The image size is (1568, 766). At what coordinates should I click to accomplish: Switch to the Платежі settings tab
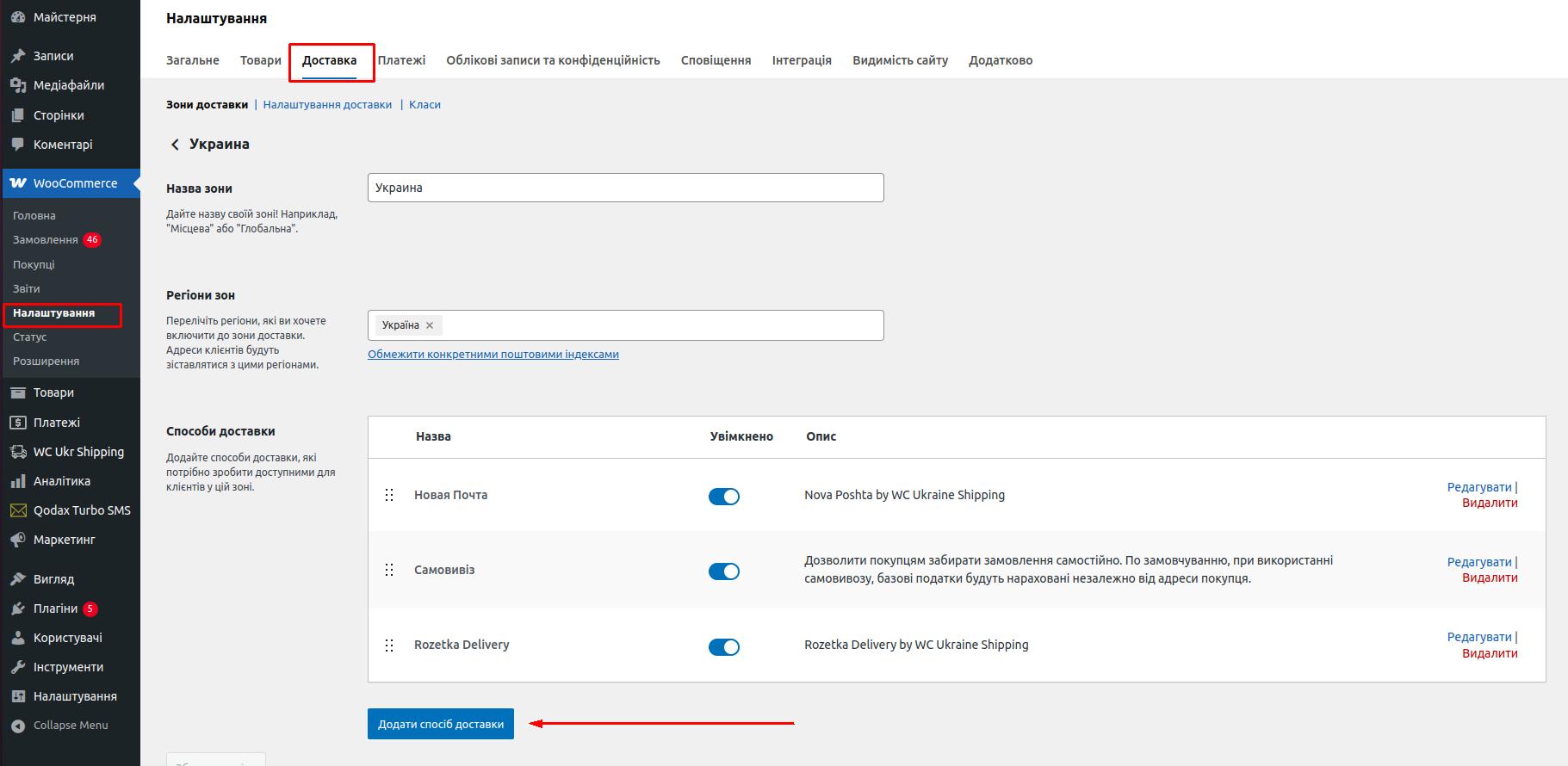(401, 60)
